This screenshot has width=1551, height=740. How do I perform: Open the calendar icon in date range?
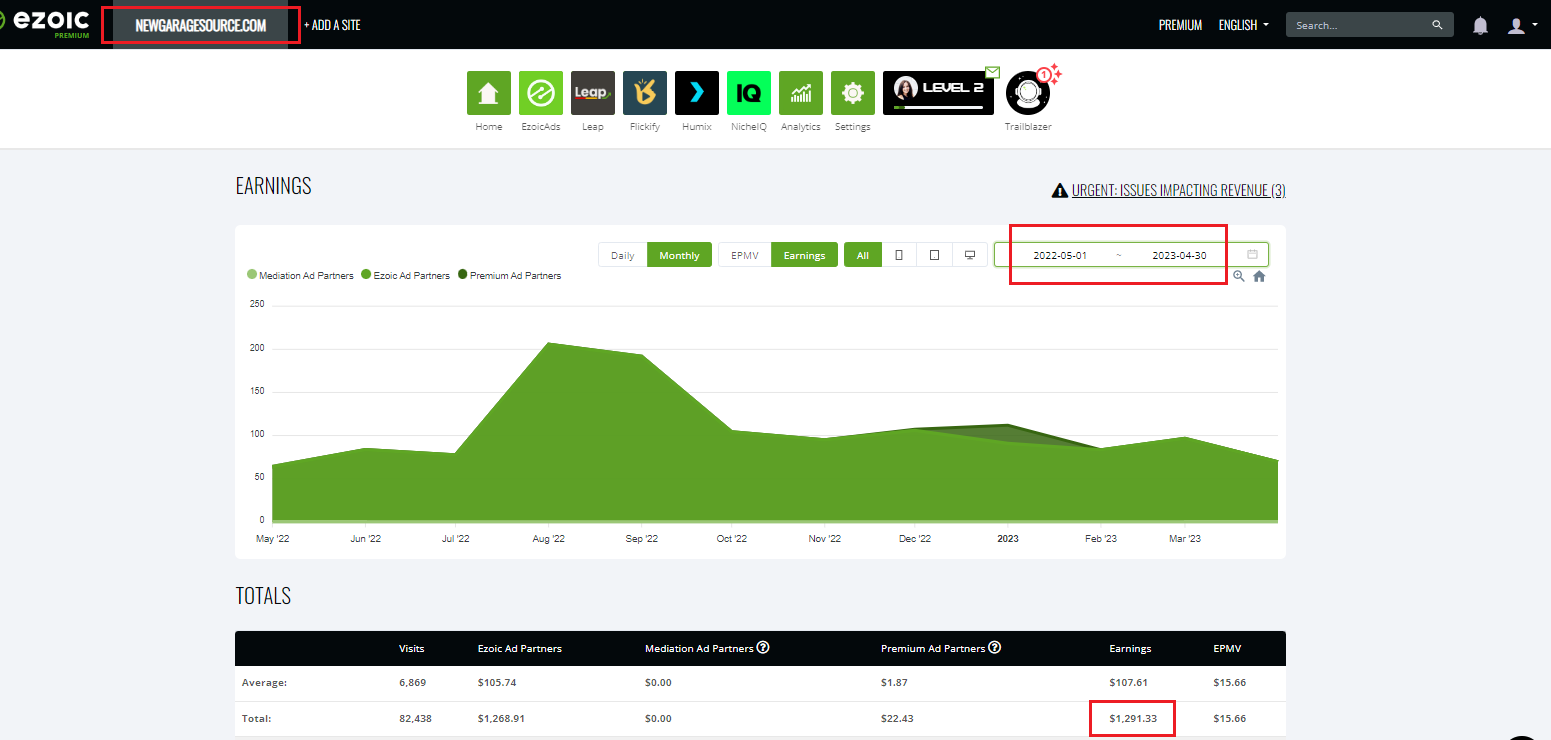click(x=1252, y=255)
